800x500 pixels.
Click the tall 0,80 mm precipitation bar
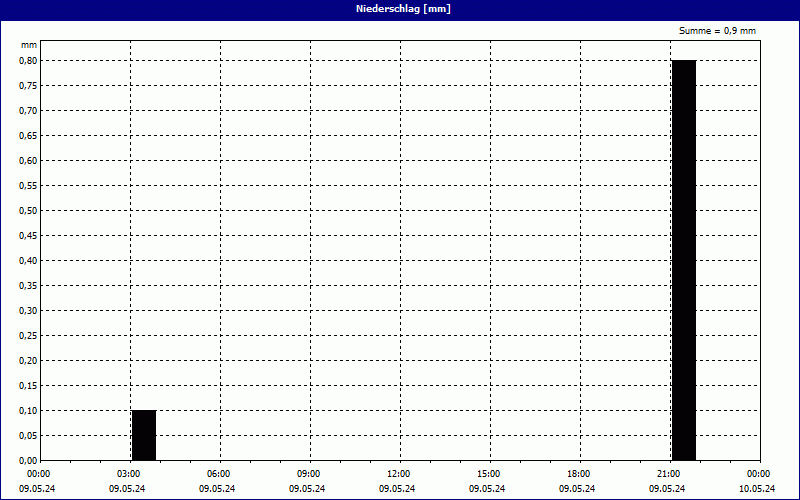point(683,260)
